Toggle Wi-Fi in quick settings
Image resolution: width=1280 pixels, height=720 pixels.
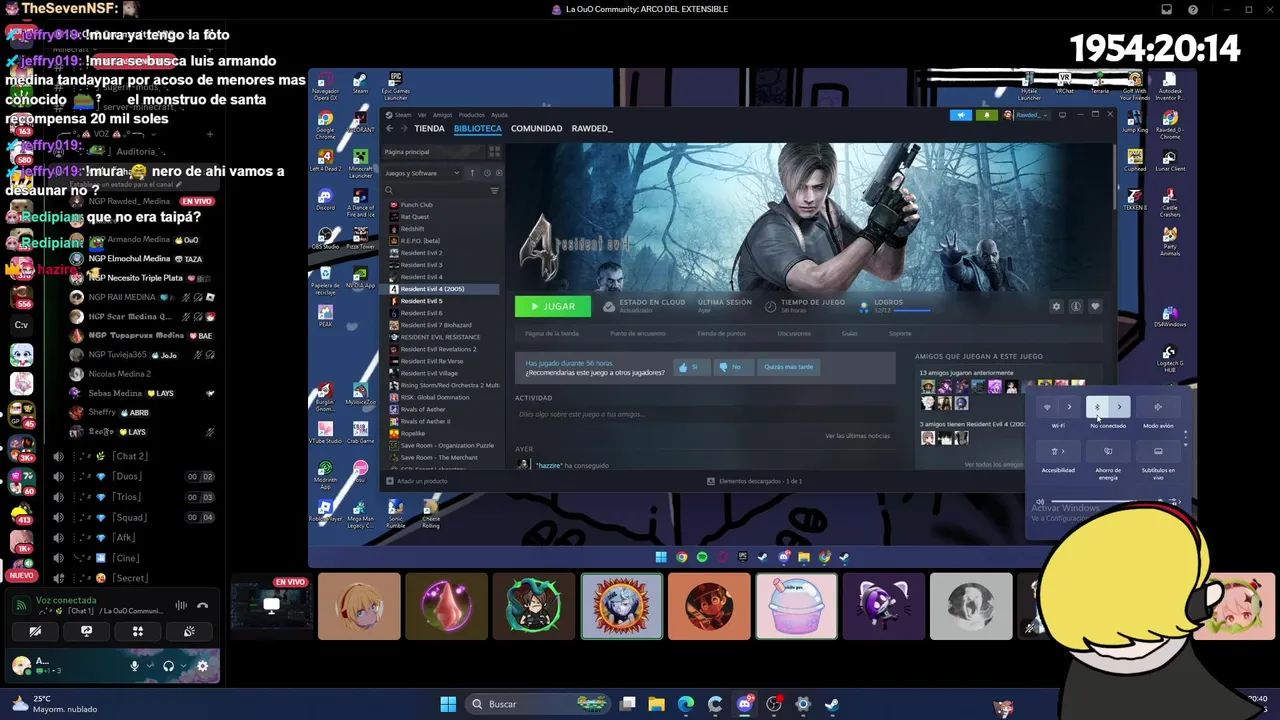(1047, 407)
